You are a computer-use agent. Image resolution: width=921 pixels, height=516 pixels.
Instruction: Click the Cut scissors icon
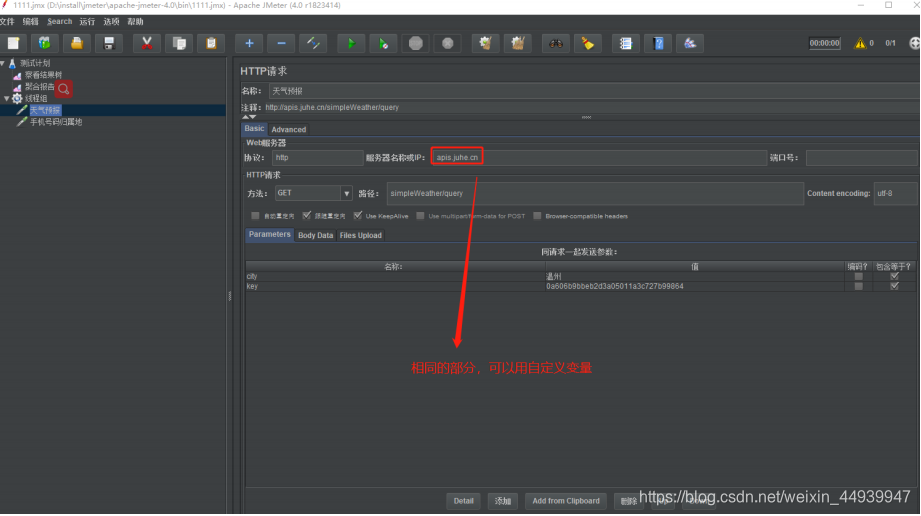(147, 43)
